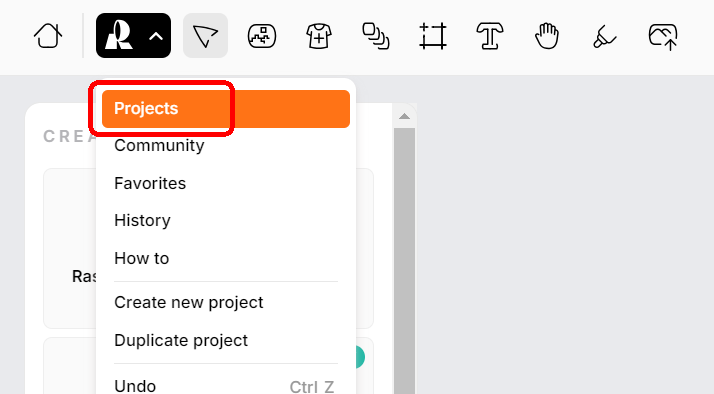
Task: Click the cloud upload image icon
Action: [x=663, y=36]
